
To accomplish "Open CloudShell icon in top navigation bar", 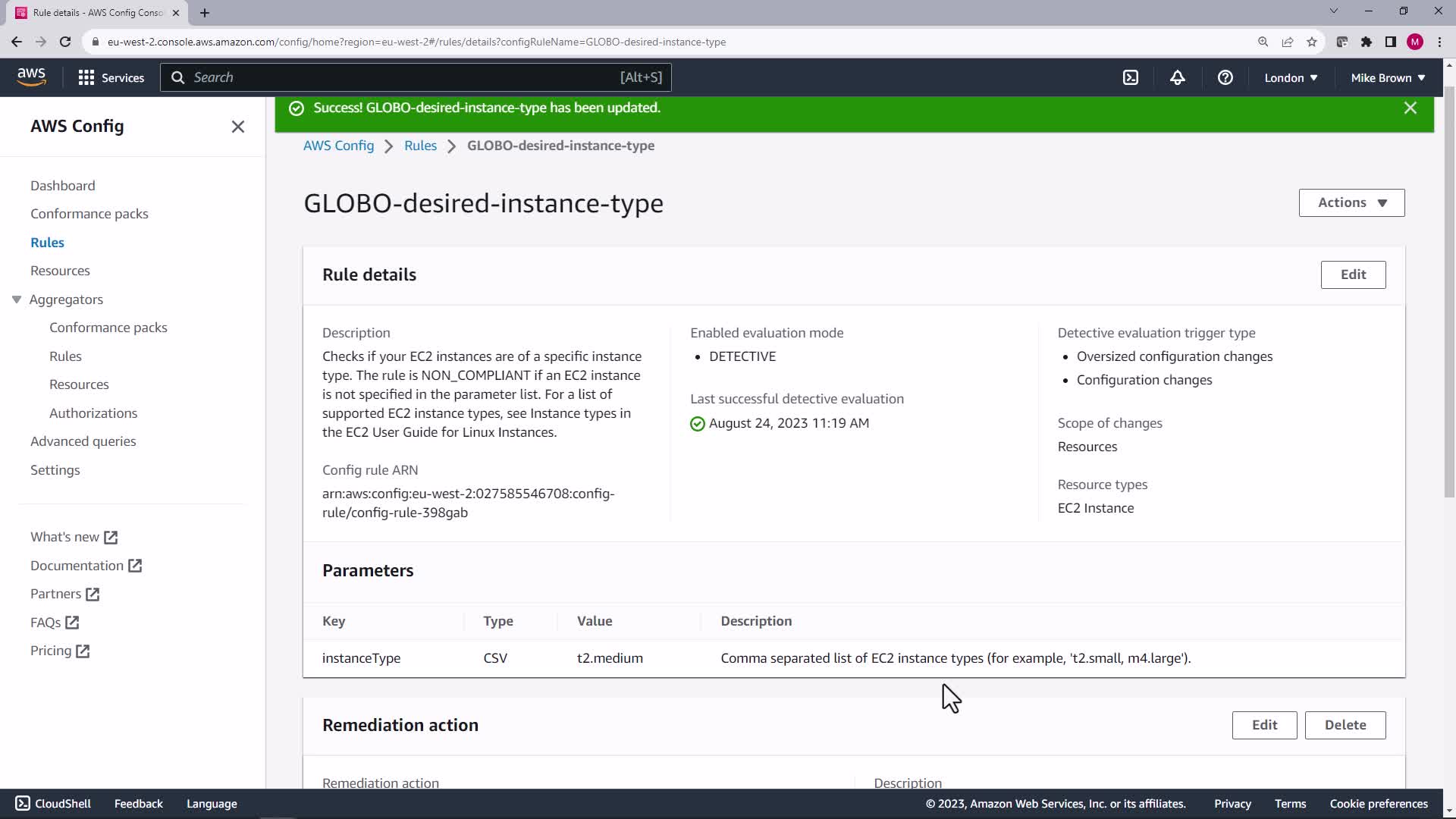I will (x=1130, y=77).
